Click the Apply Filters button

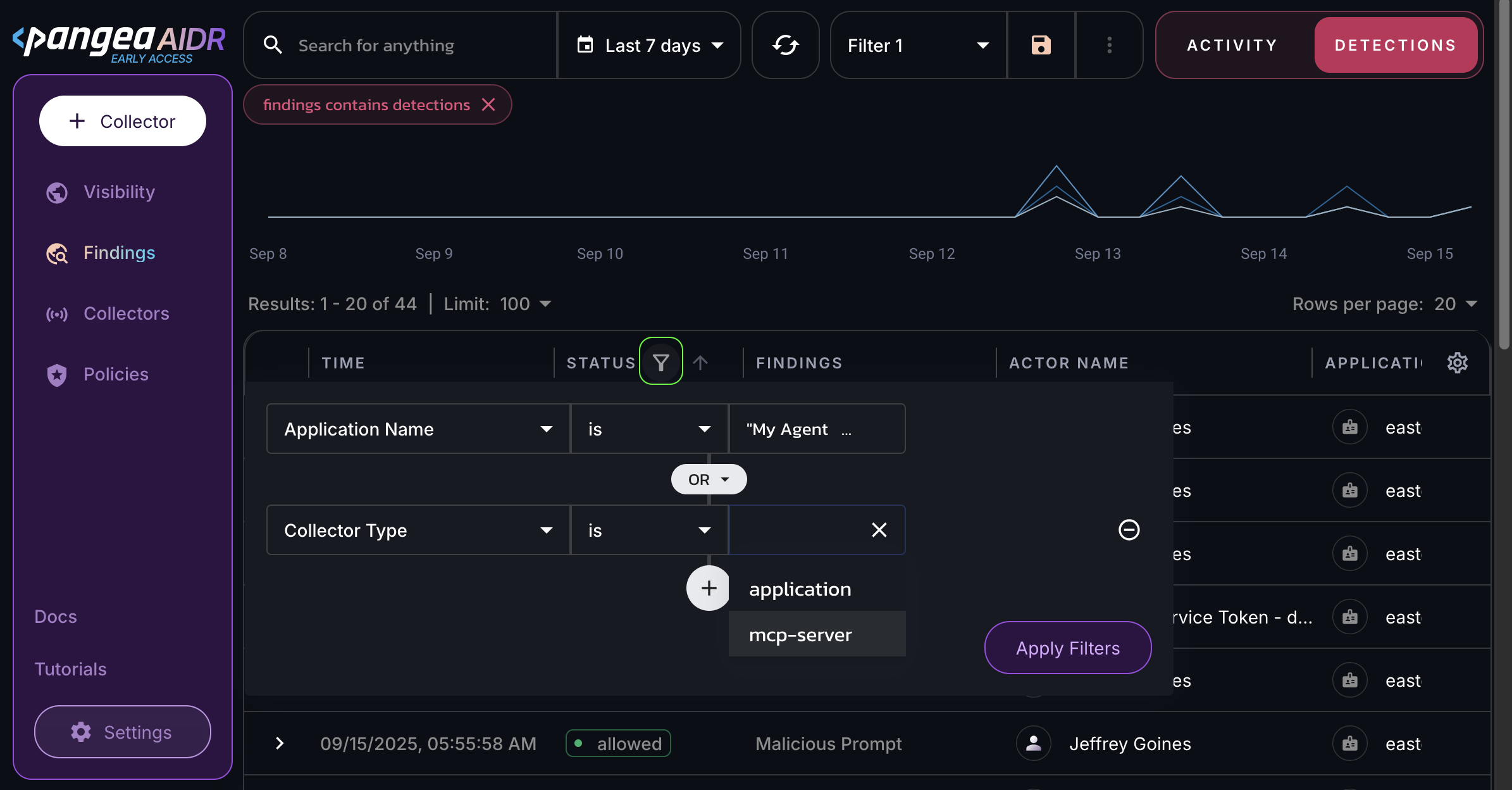[1067, 648]
